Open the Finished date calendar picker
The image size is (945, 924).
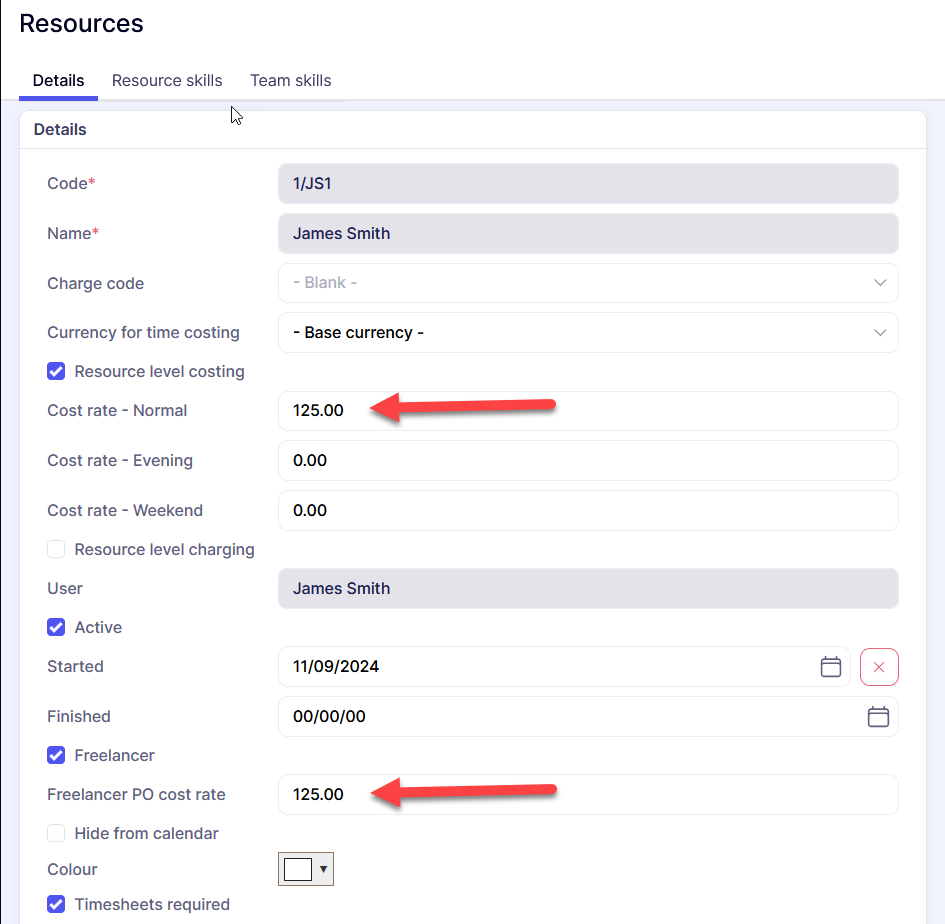point(877,717)
